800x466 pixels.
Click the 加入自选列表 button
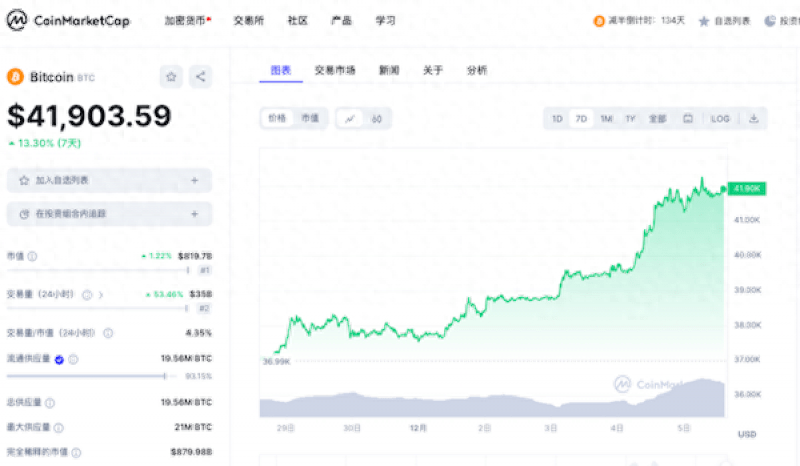coord(109,180)
